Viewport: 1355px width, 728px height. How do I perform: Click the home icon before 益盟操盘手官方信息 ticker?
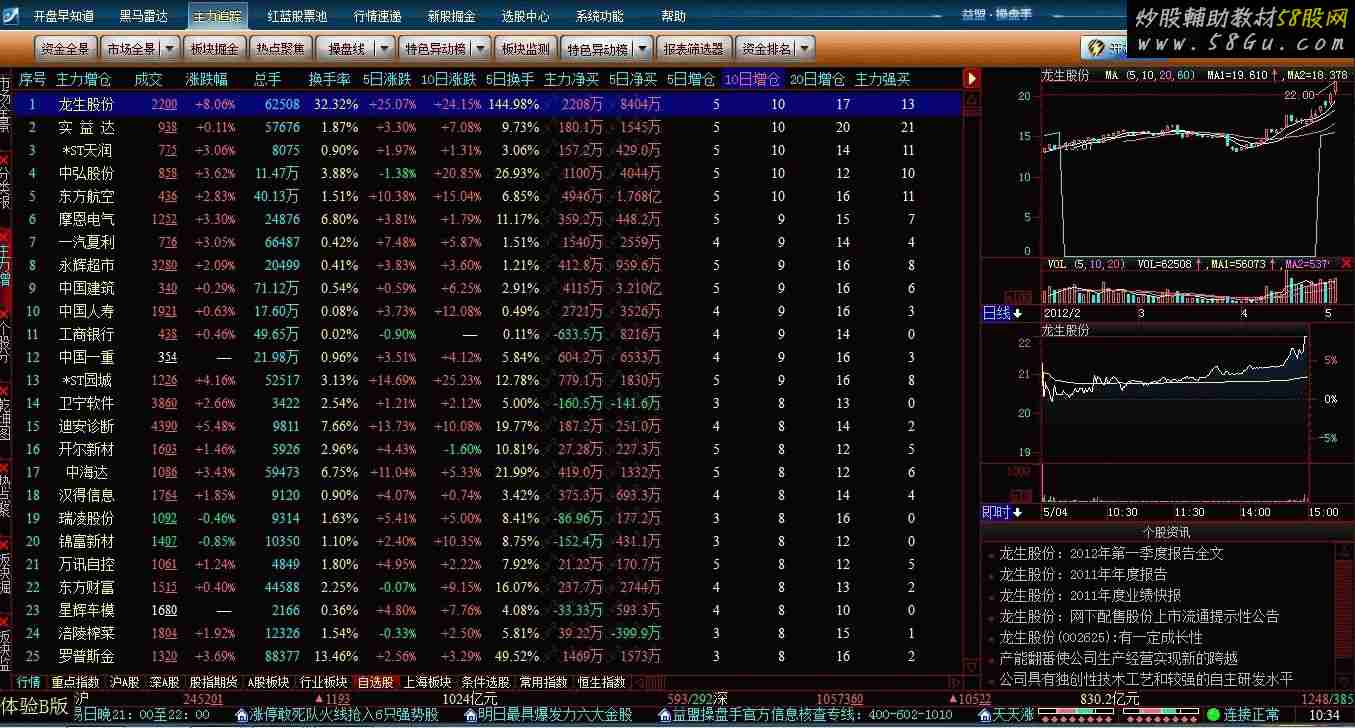[664, 715]
